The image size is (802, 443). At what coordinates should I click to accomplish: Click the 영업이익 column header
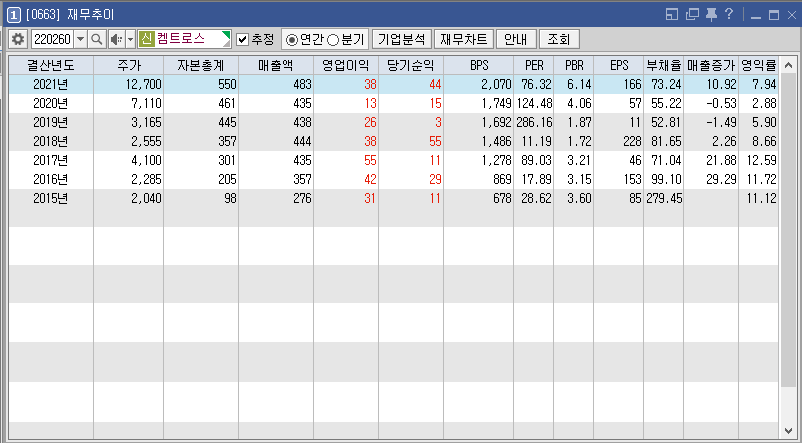[x=346, y=65]
